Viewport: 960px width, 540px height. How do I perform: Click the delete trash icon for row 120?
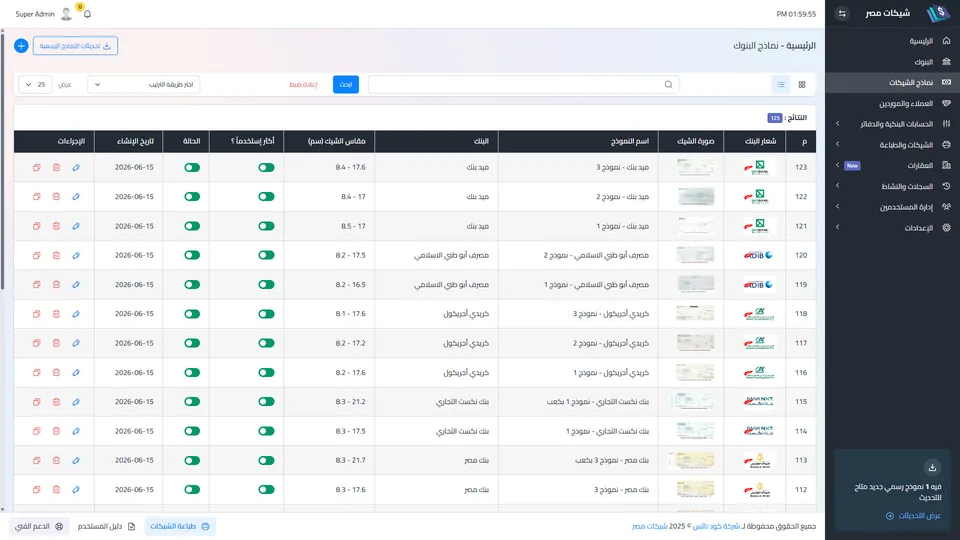pyautogui.click(x=56, y=255)
